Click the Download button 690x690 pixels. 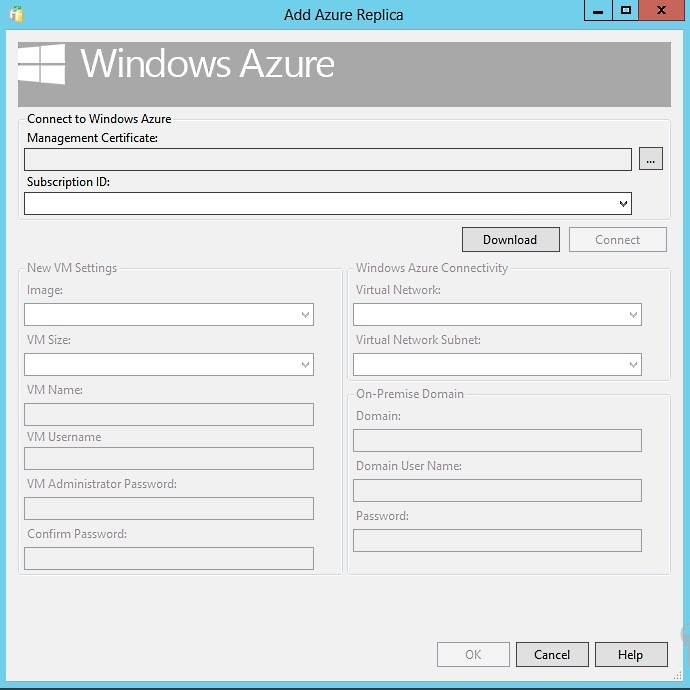[x=510, y=240]
